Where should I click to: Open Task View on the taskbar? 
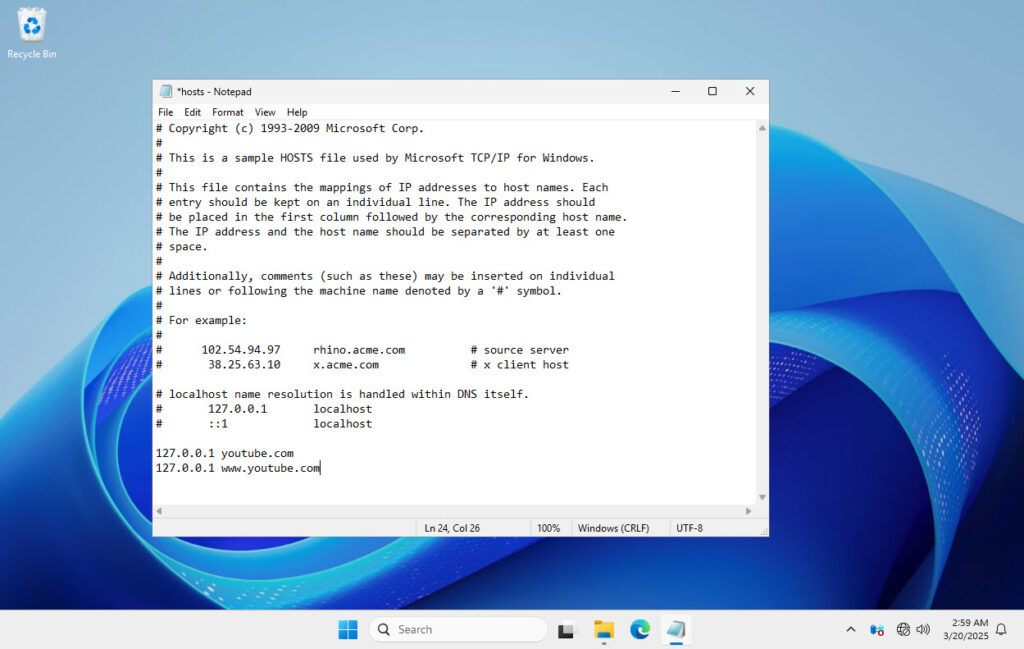pos(566,629)
